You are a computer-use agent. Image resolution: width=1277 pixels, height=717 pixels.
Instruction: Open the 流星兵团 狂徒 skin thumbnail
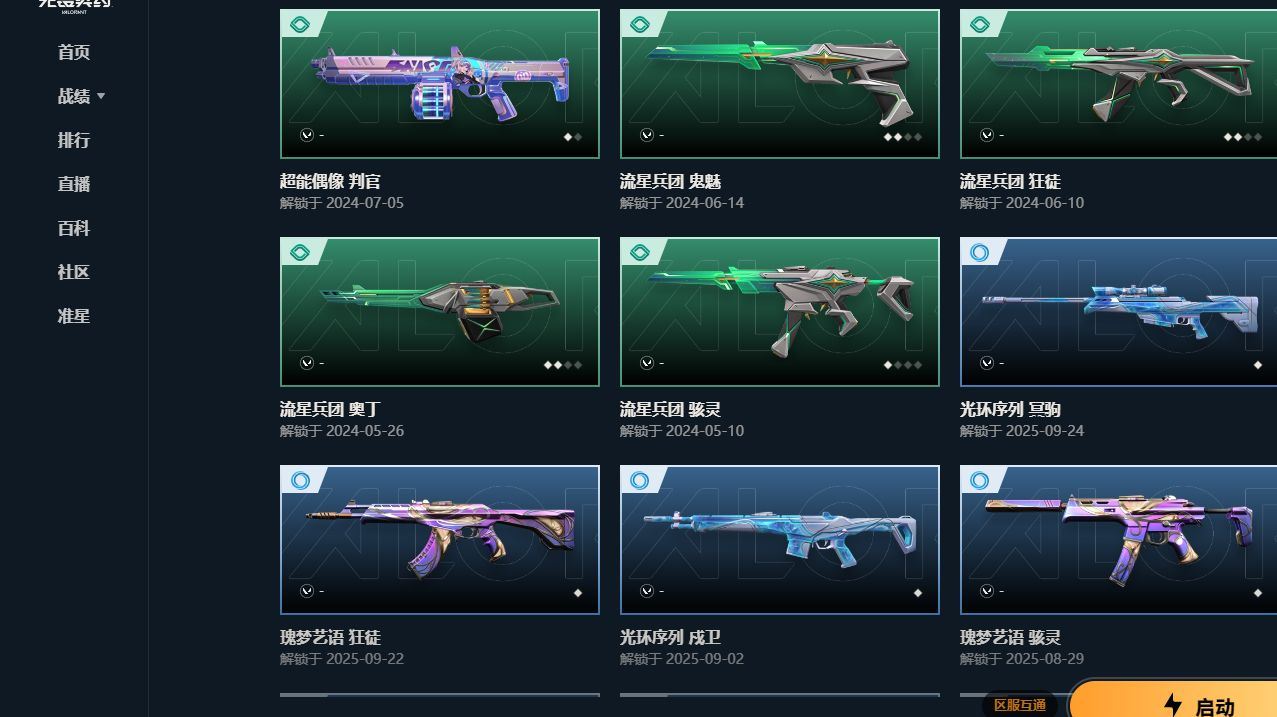[1118, 84]
